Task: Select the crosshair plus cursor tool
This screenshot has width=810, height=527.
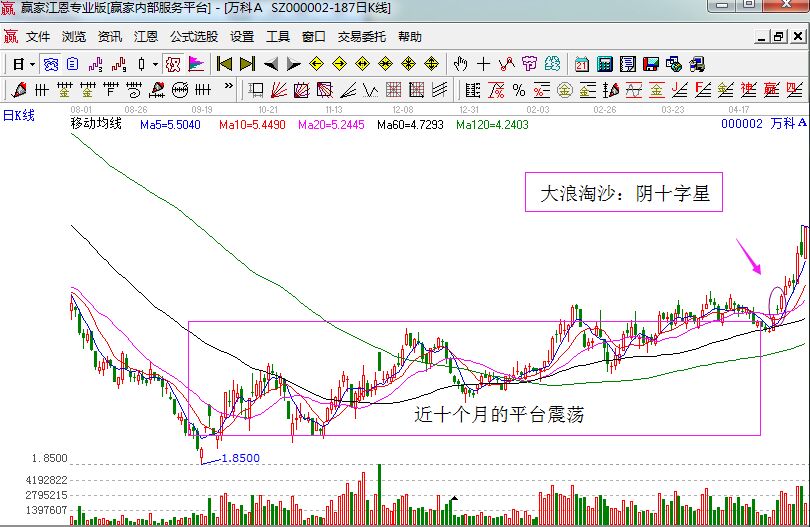Action: click(x=484, y=64)
